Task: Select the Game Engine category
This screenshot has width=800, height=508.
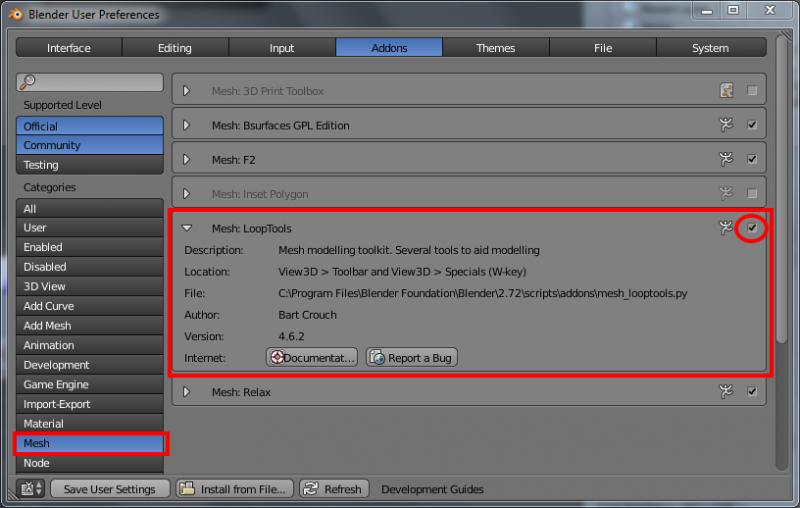Action: point(90,385)
